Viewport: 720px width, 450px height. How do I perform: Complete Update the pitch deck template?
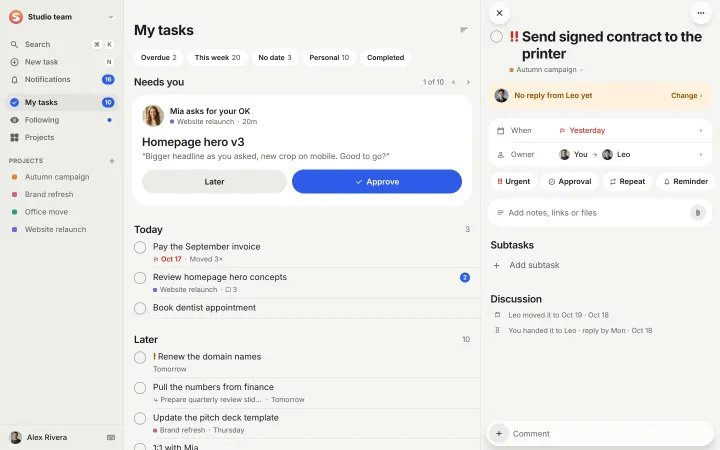pyautogui.click(x=140, y=418)
